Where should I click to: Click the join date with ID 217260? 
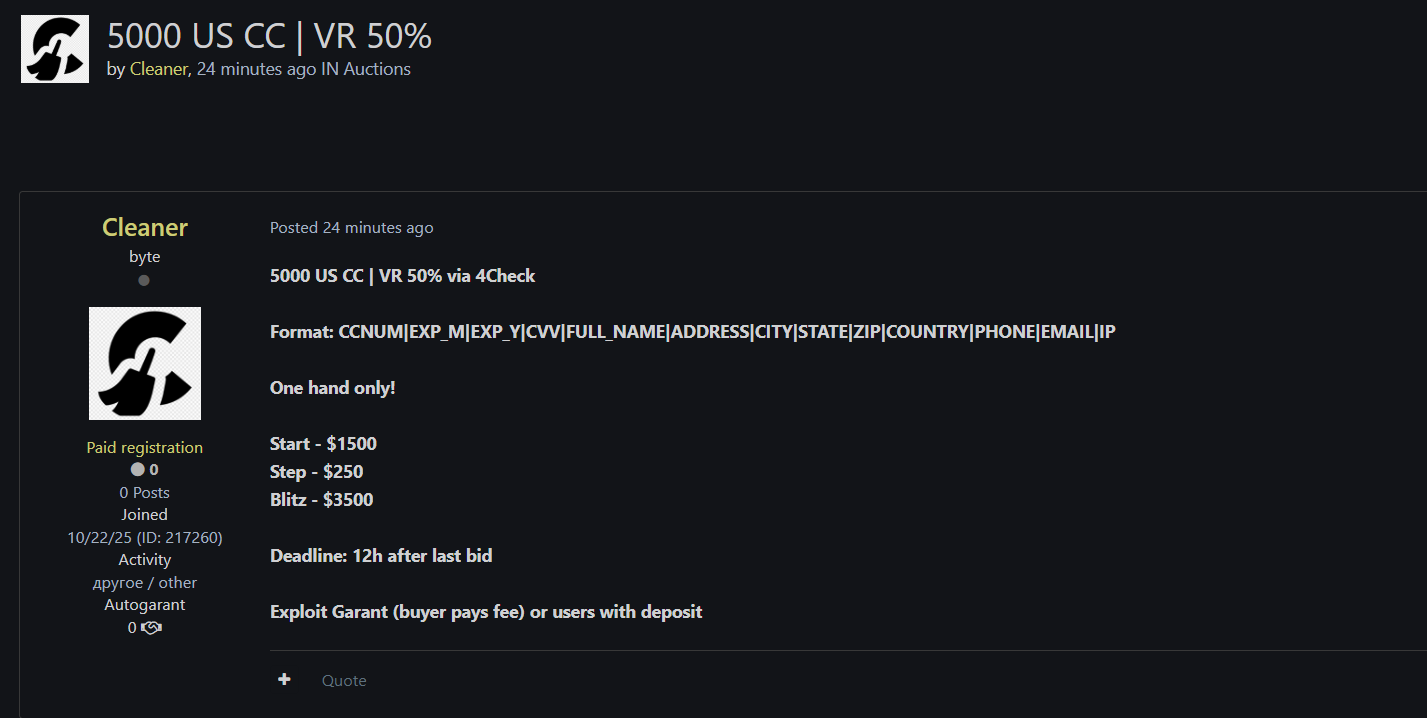[x=145, y=538]
